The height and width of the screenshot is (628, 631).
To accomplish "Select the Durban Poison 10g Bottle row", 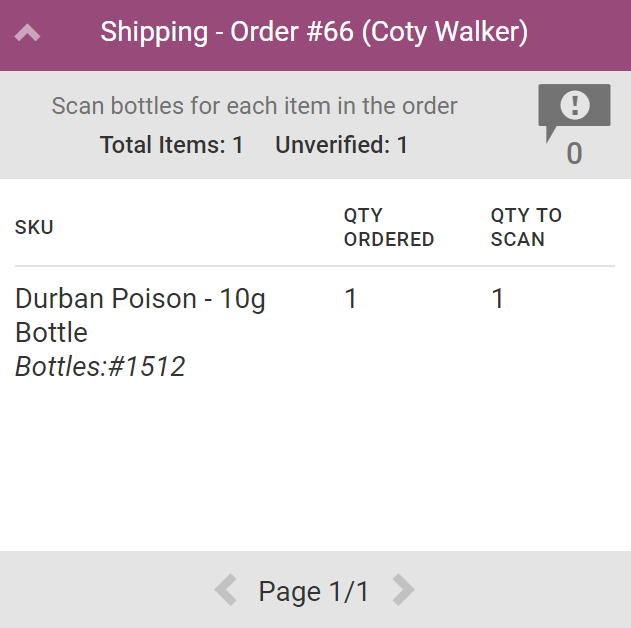I will (x=141, y=315).
